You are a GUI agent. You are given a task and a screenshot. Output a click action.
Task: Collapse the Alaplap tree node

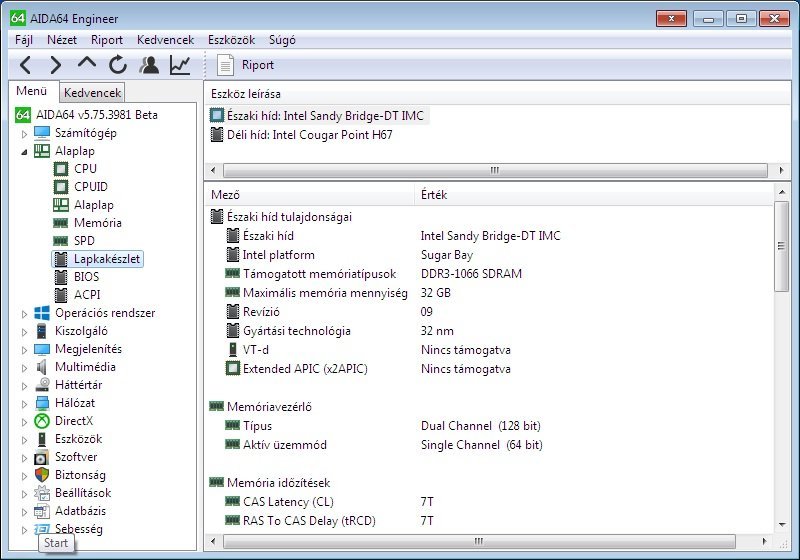click(x=24, y=152)
